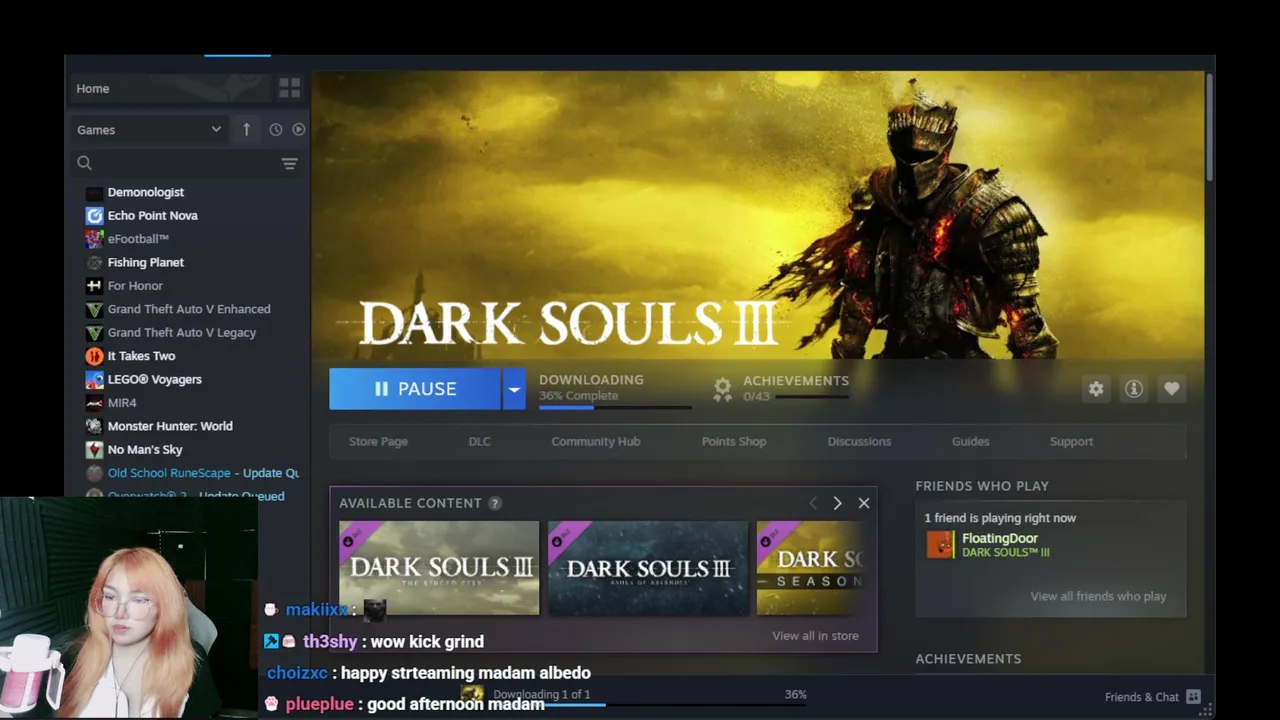Select Grand Theft Auto V Legacy
The width and height of the screenshot is (1280, 720).
182,333
